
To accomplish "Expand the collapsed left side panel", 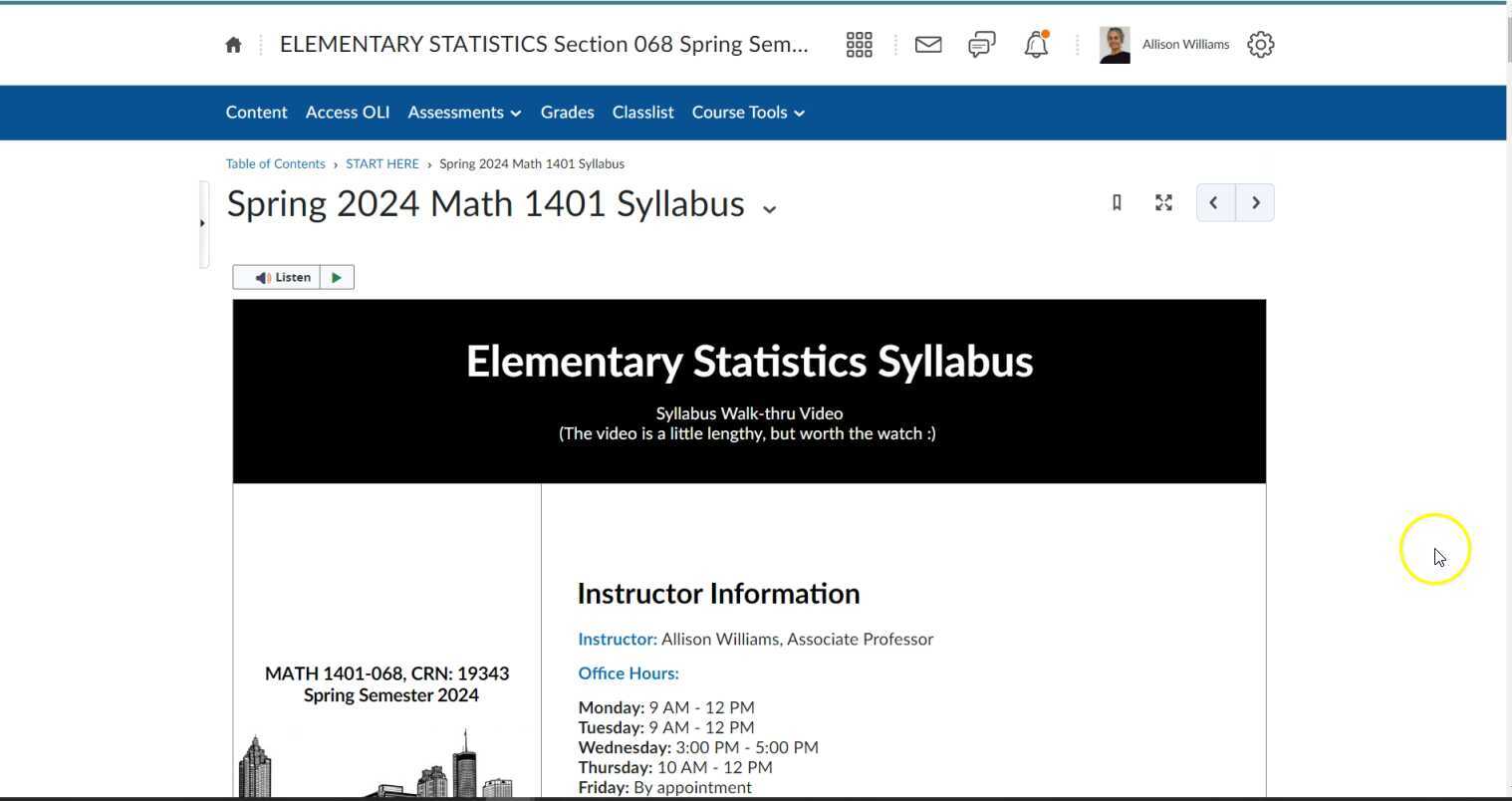I will click(202, 223).
